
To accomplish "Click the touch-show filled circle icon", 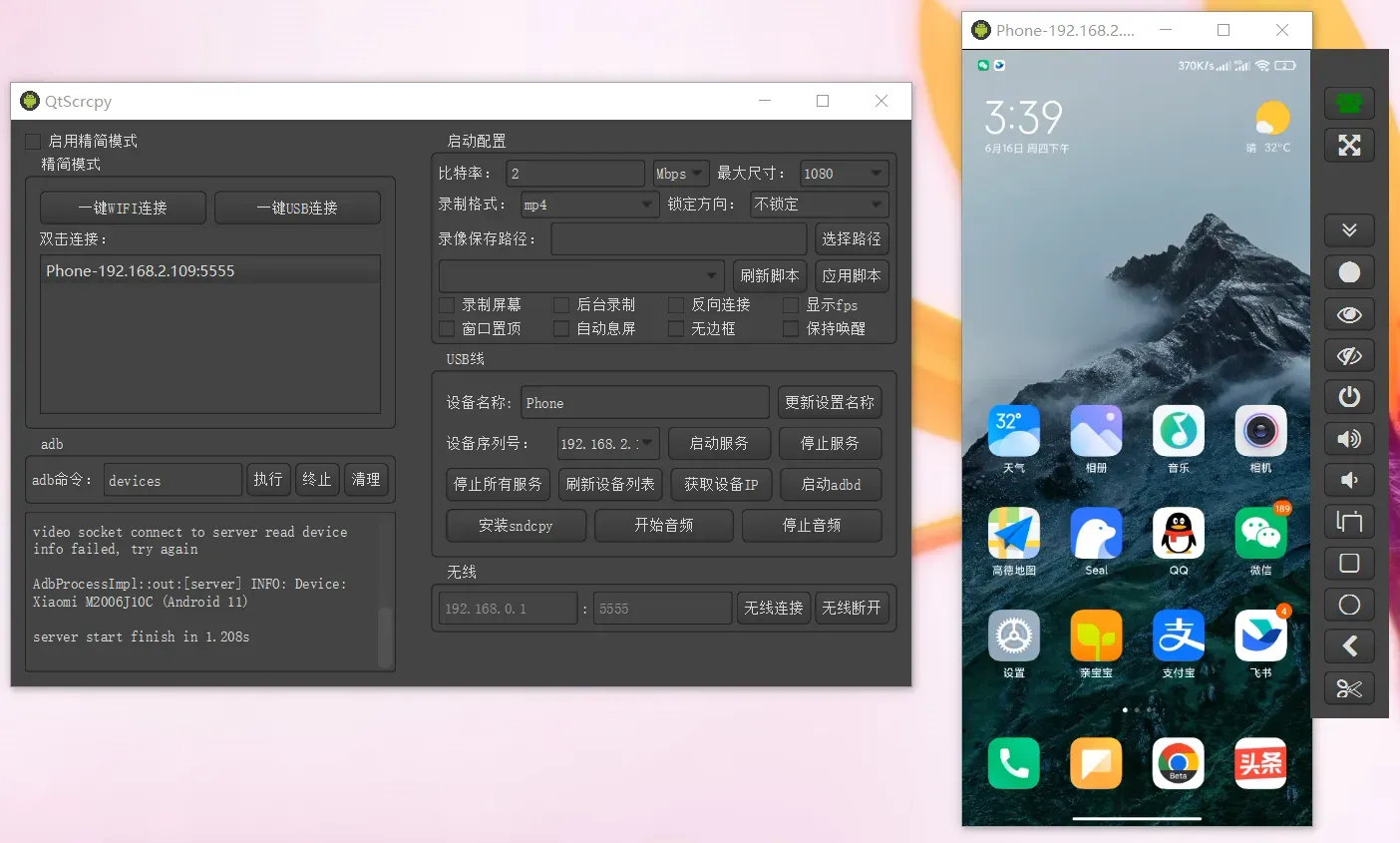I will (1349, 272).
